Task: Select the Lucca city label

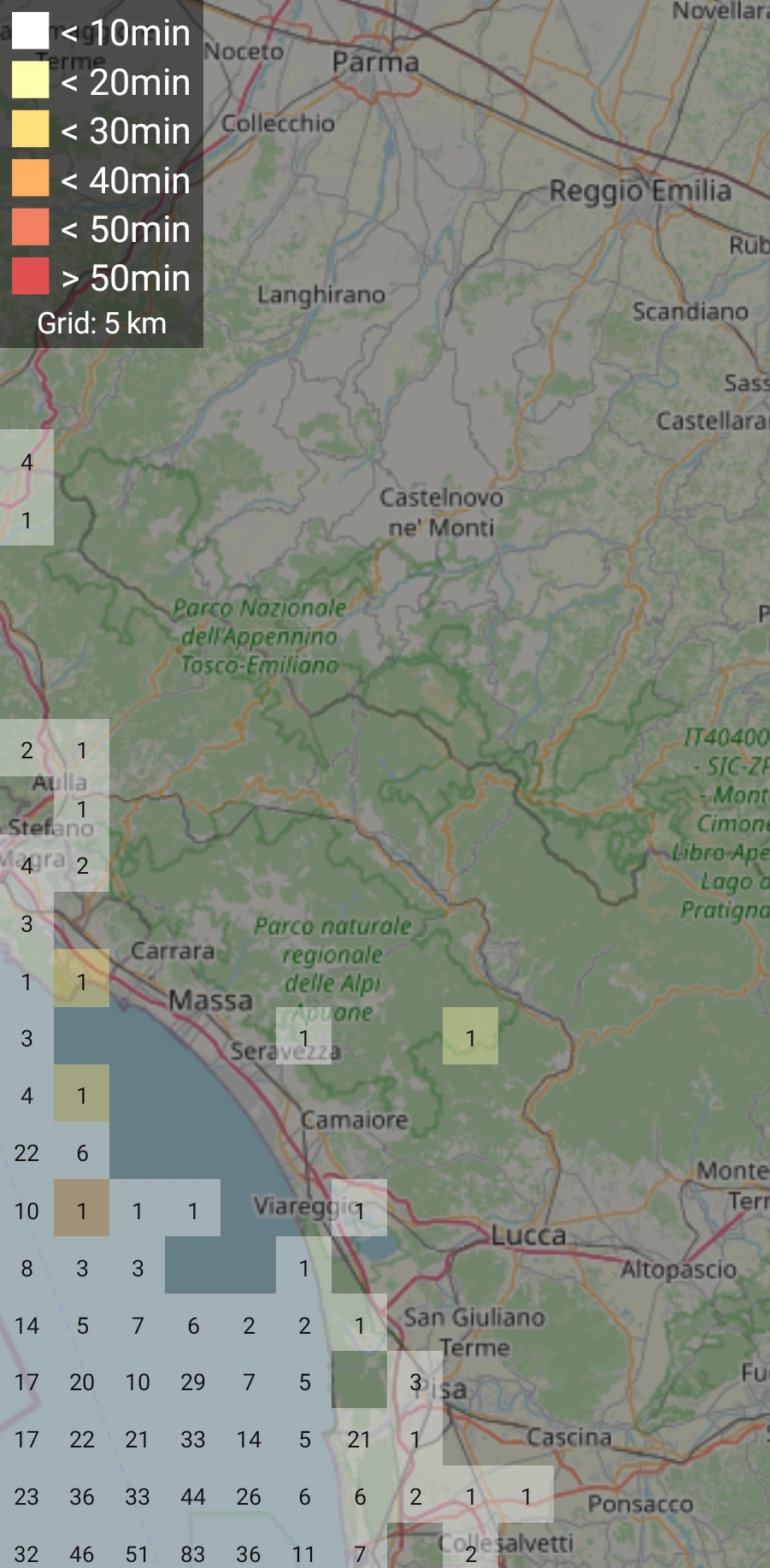Action: 528,1235
